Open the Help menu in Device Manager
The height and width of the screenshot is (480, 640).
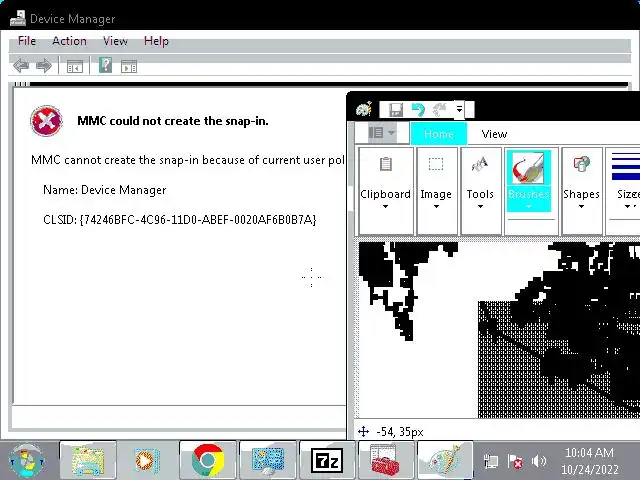click(x=156, y=41)
